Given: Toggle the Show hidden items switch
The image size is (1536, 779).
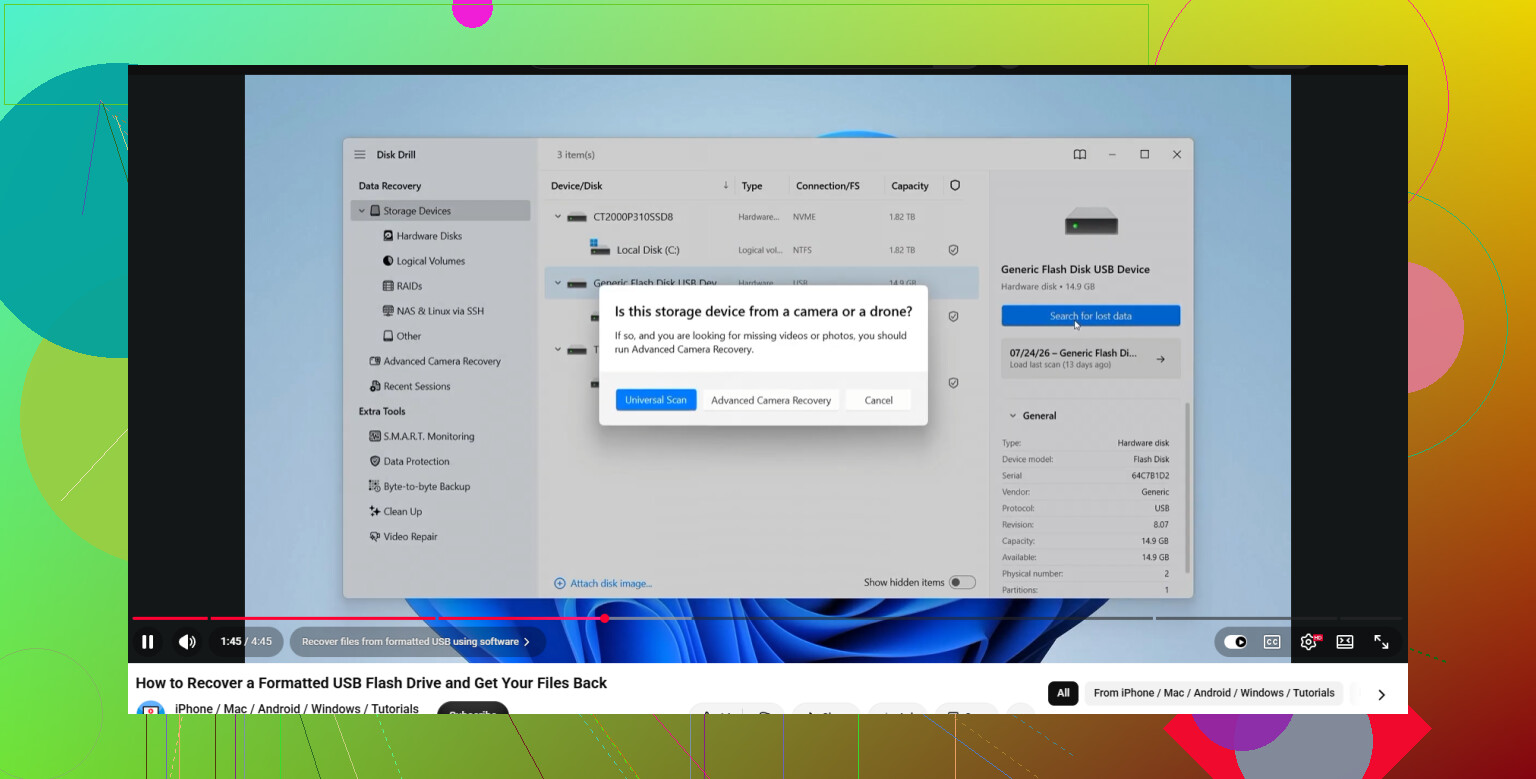Looking at the screenshot, I should click(x=962, y=582).
